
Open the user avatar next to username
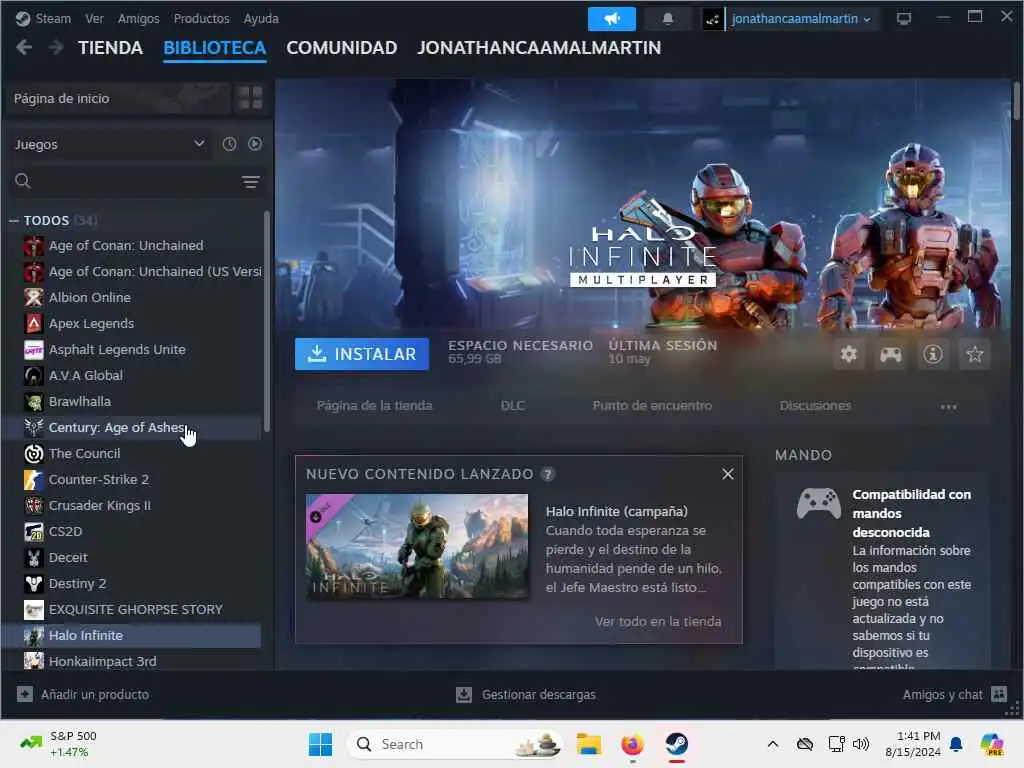[x=712, y=20]
